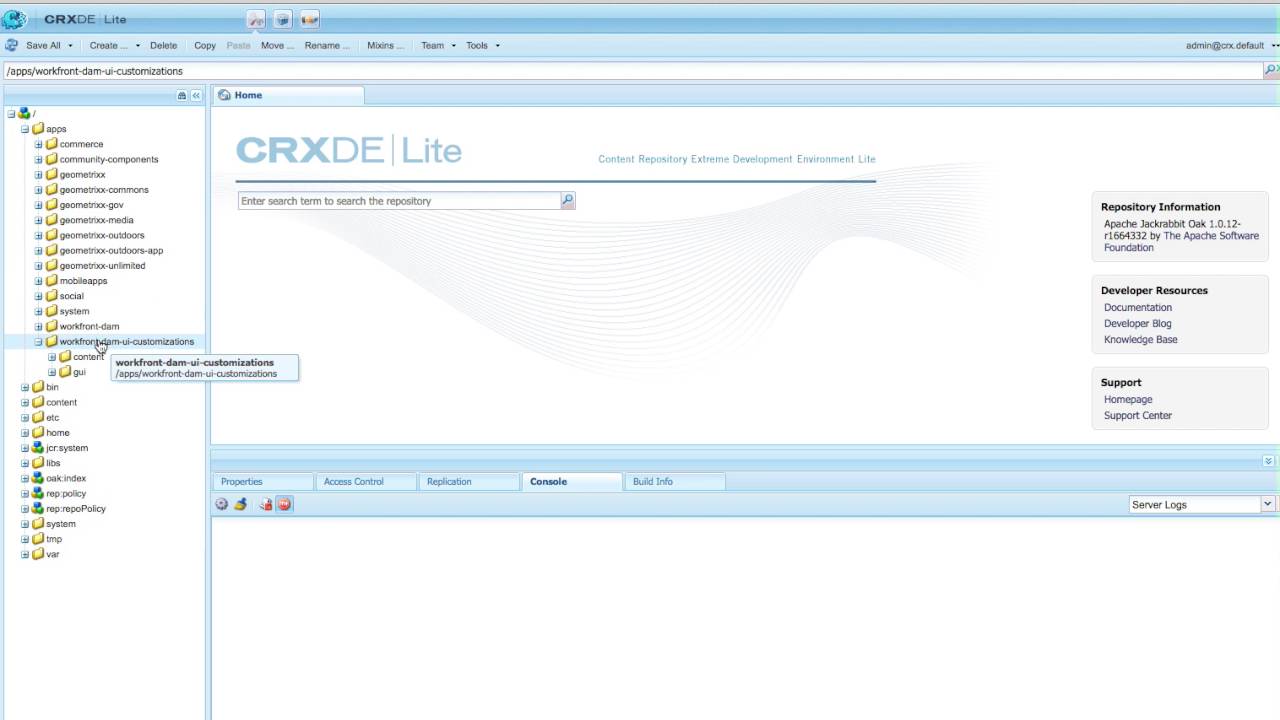Expand the social folder node
1280x720 pixels.
pyautogui.click(x=39, y=296)
